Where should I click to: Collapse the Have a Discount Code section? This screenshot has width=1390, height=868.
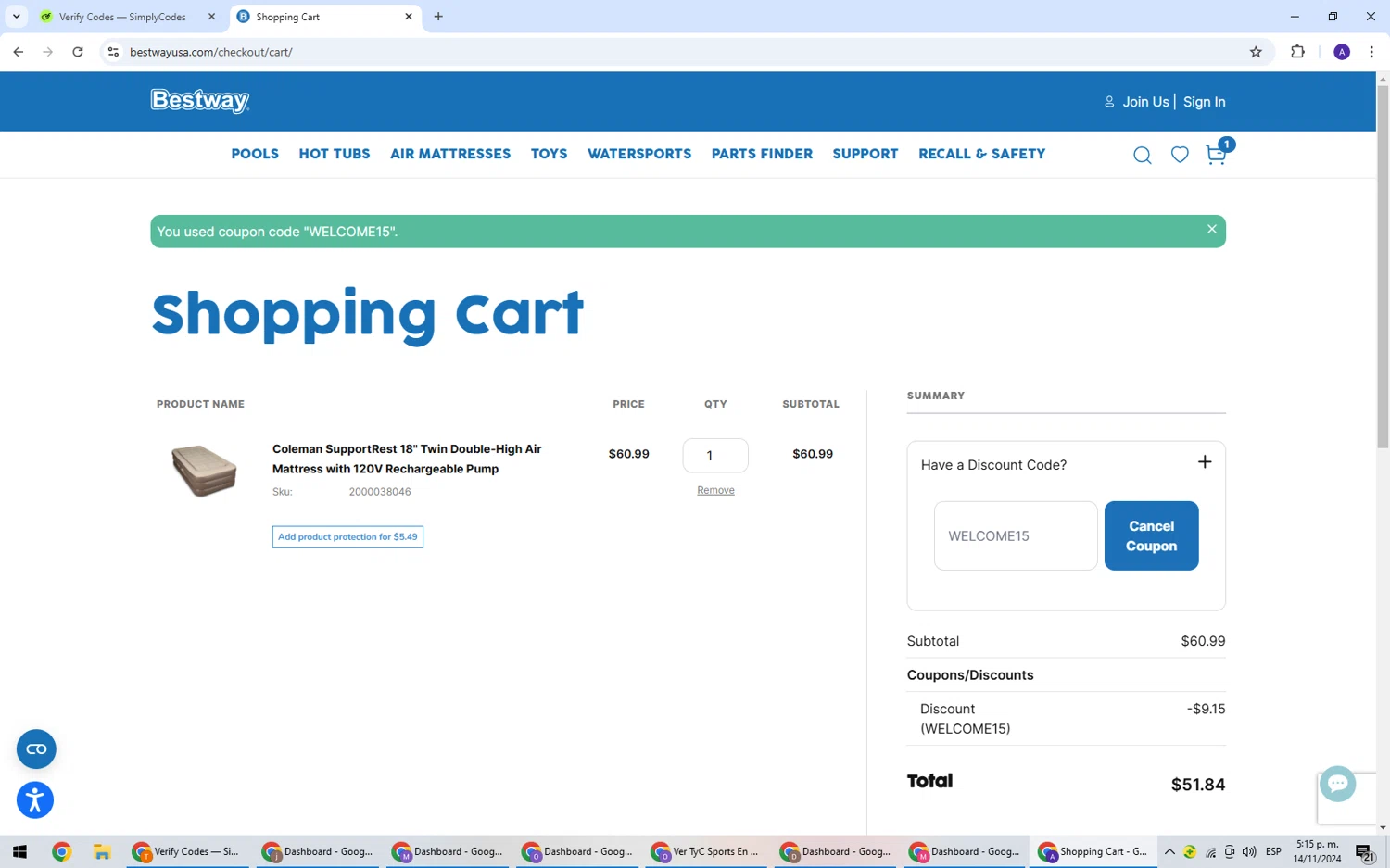1205,461
